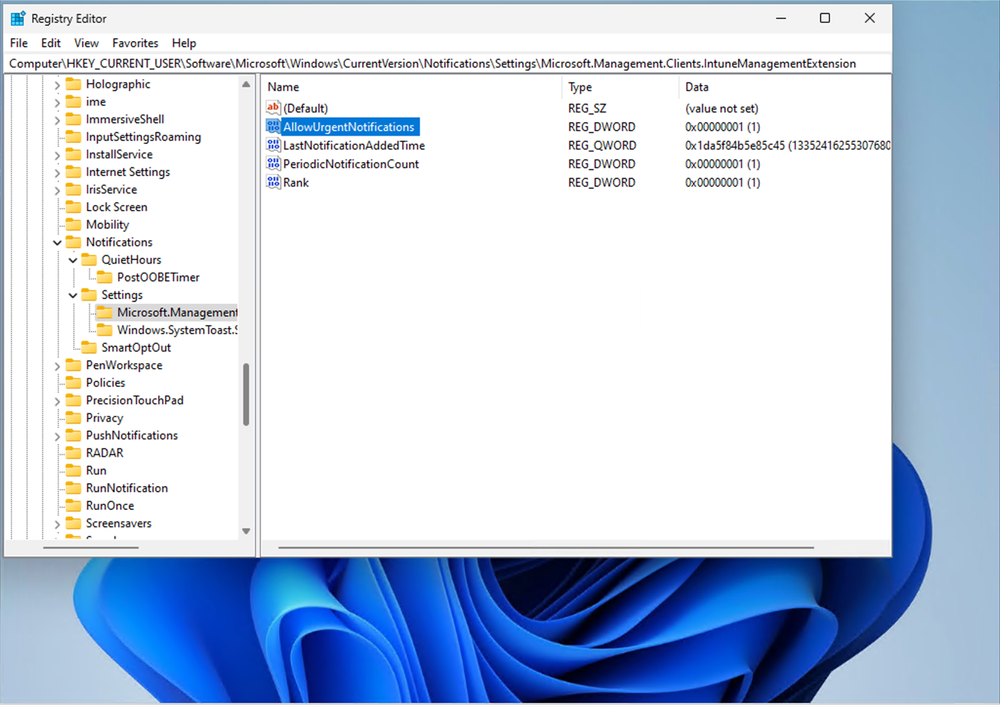This screenshot has width=1000, height=707.
Task: Expand the PushNotifications key
Action: tap(57, 436)
